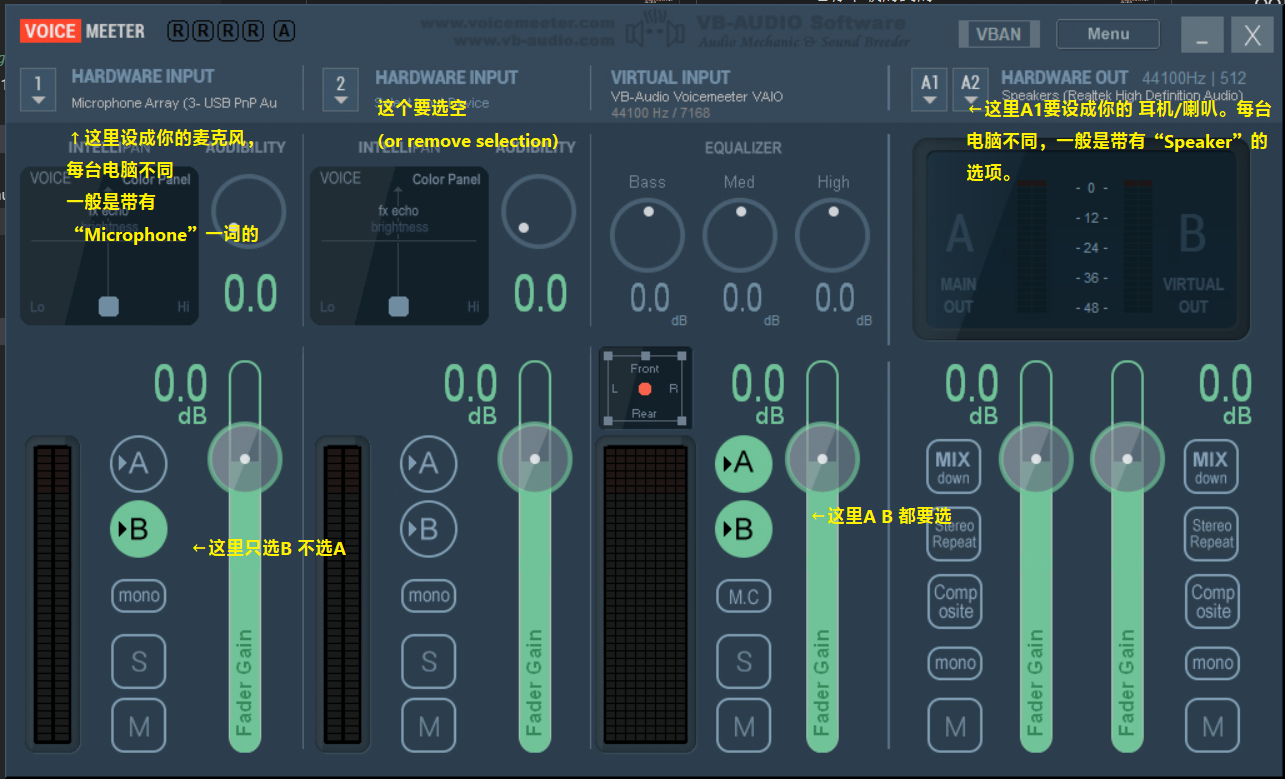1285x779 pixels.
Task: Click Hardware Input 2 Audibility knob
Action: 538,212
